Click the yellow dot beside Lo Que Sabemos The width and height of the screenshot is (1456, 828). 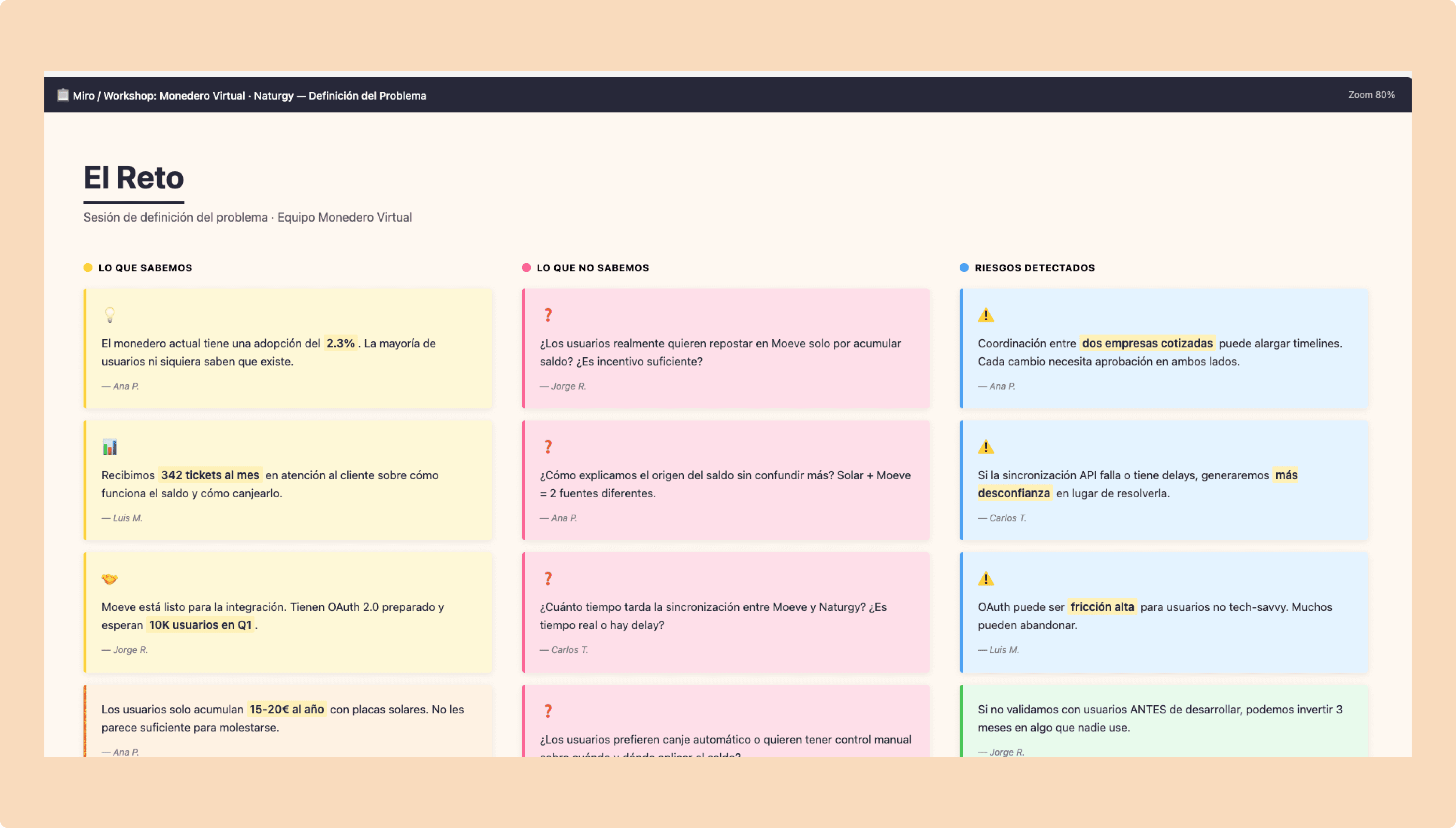pos(88,268)
